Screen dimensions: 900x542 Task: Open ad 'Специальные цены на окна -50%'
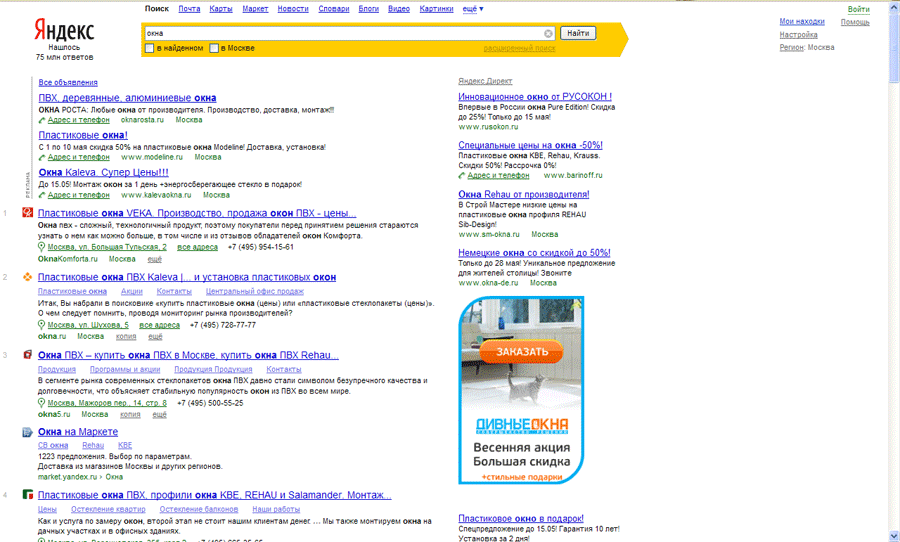pyautogui.click(x=530, y=145)
